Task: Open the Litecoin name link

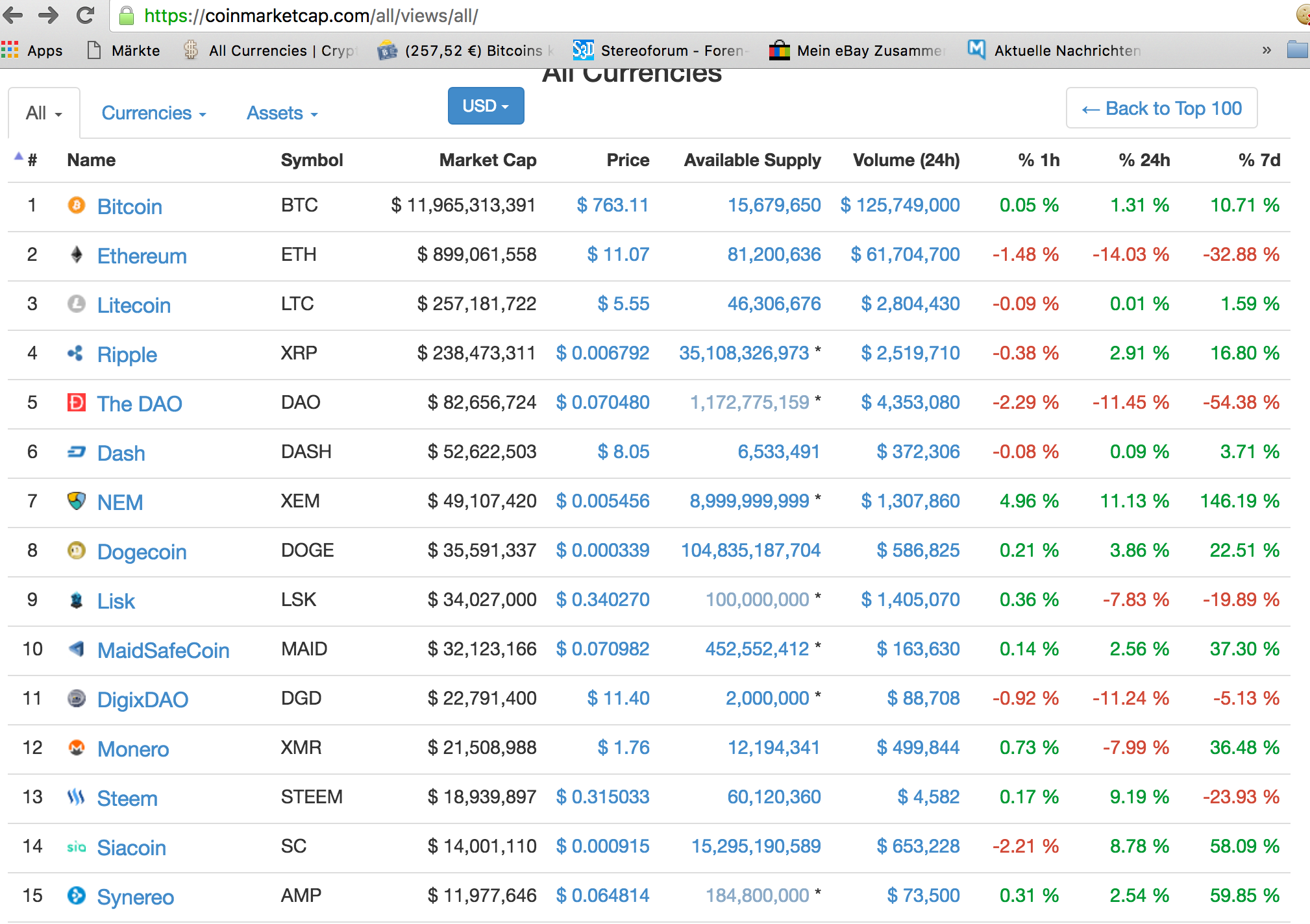Action: coord(134,305)
